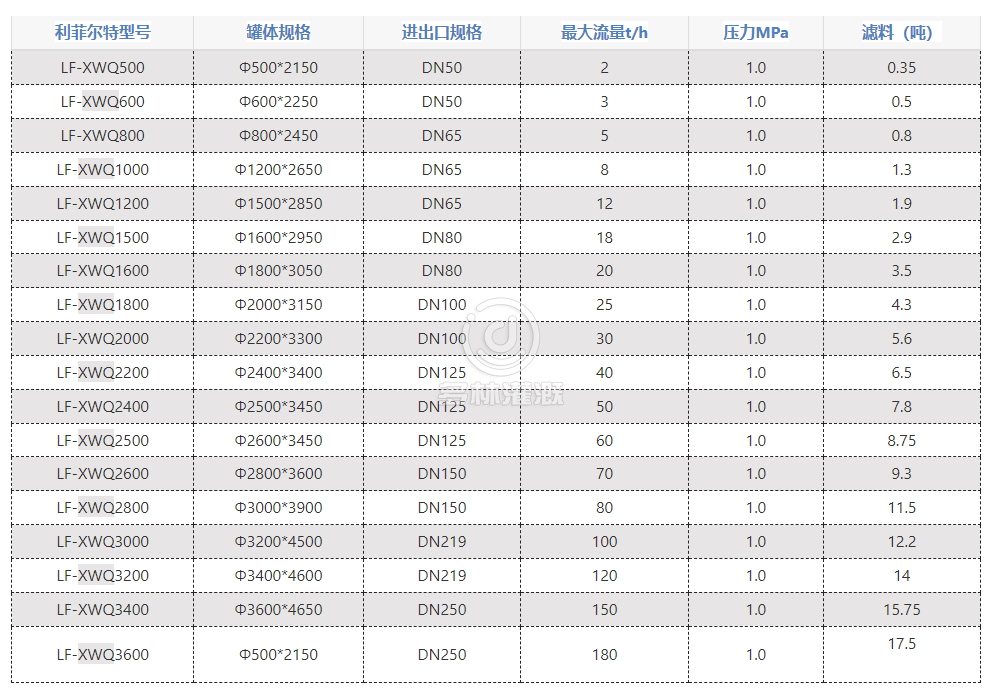This screenshot has width=1001, height=696.
Task: Click the 利菲尔特型号 column header
Action: 102,32
